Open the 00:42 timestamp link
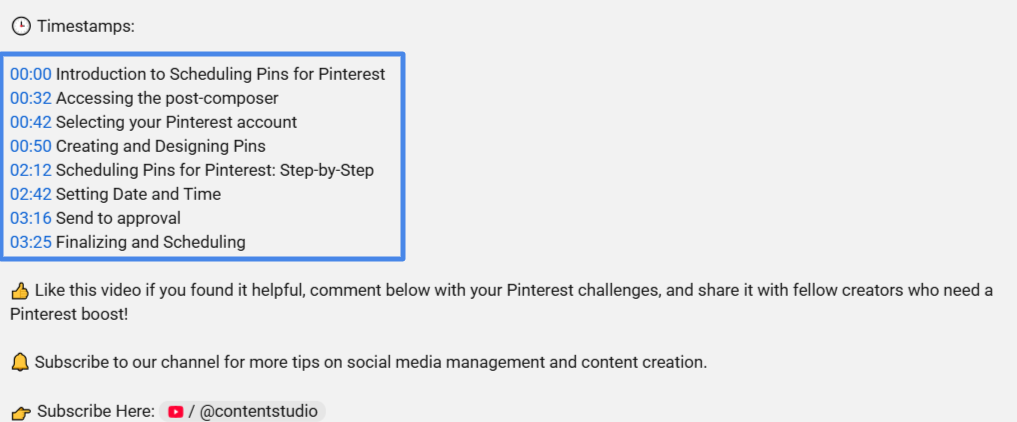This screenshot has width=1017, height=422. 30,123
